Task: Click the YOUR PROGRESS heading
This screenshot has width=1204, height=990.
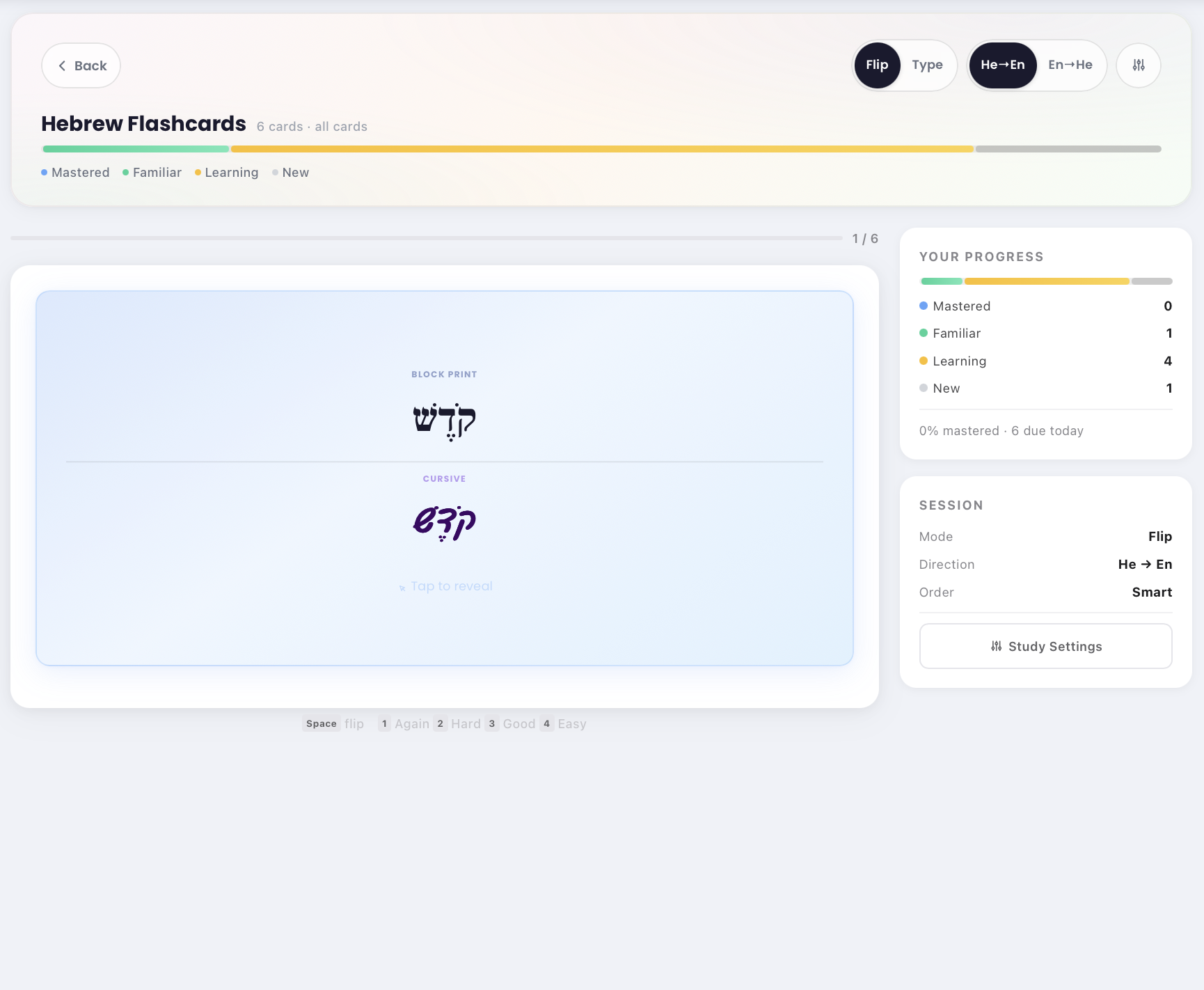Action: coord(981,257)
